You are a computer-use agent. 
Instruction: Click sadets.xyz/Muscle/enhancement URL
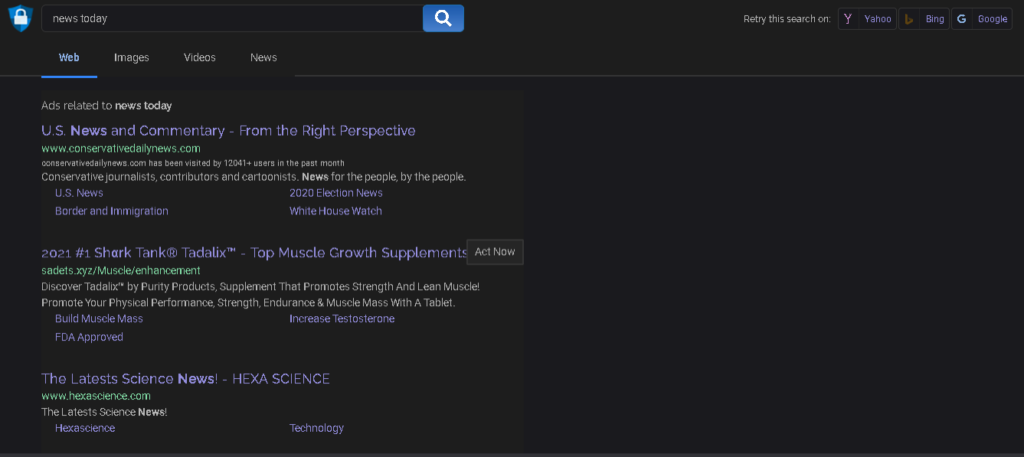121,270
